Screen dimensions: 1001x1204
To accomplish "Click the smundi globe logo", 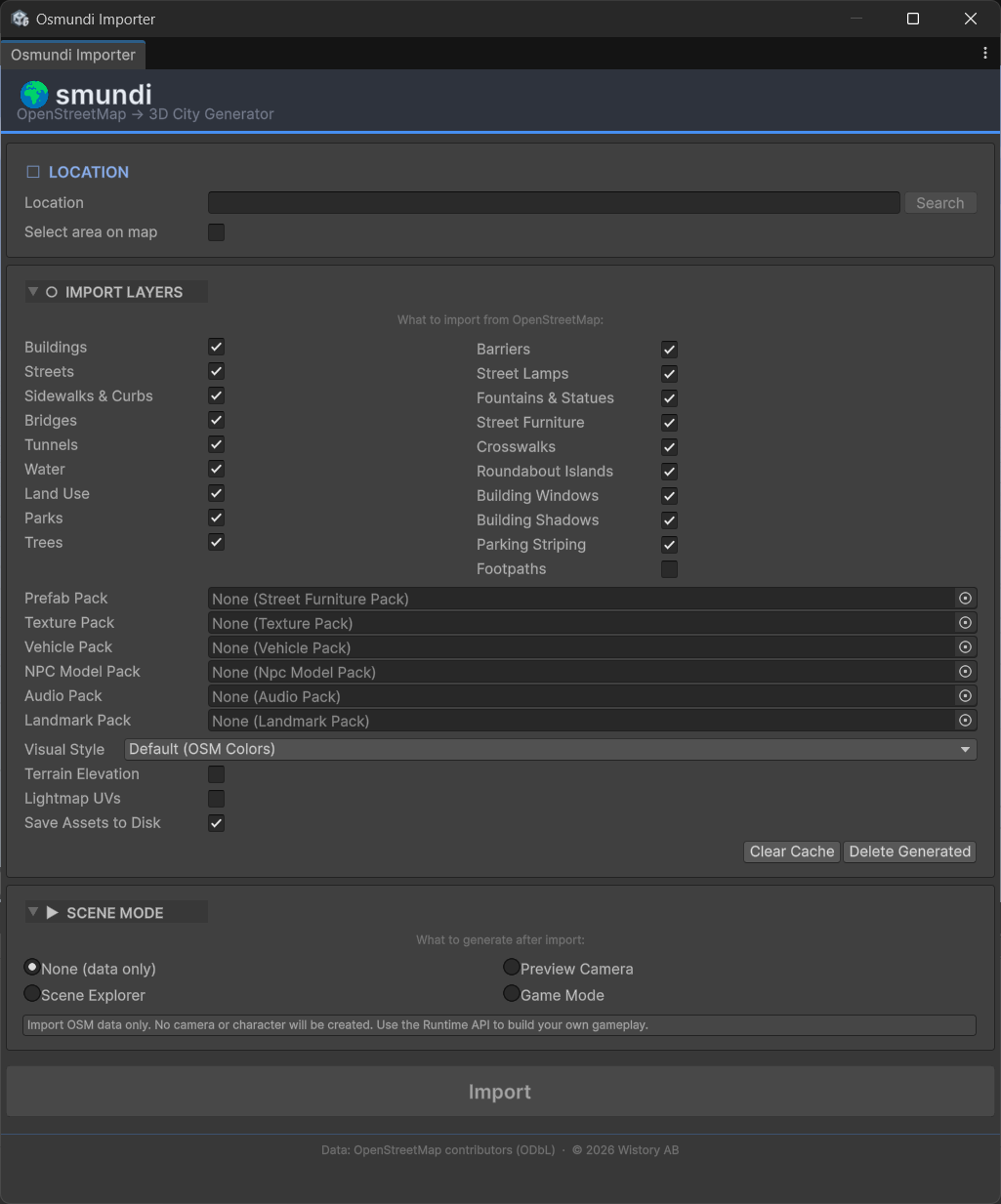I will point(33,95).
